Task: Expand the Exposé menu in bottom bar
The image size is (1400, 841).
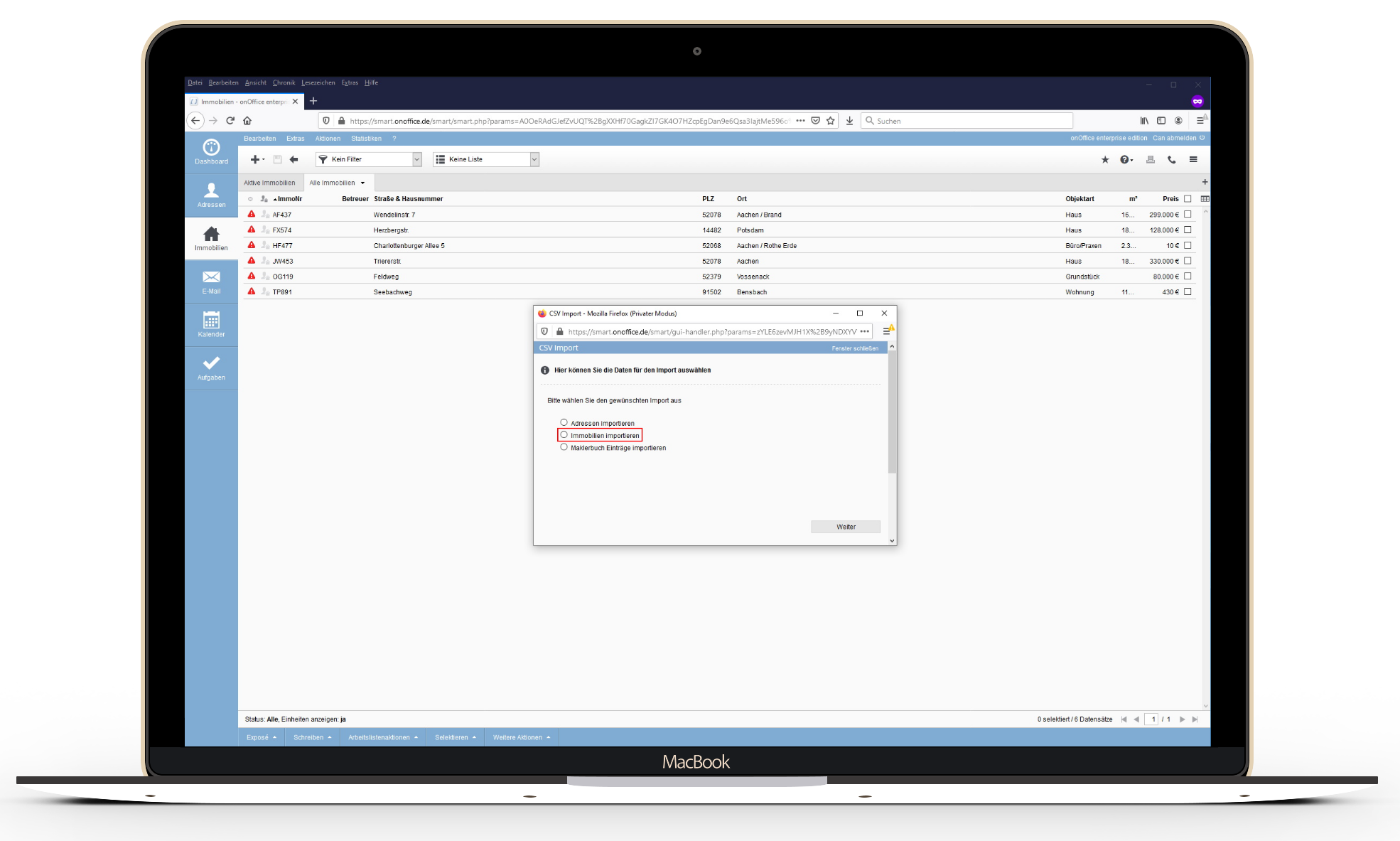Action: point(261,737)
